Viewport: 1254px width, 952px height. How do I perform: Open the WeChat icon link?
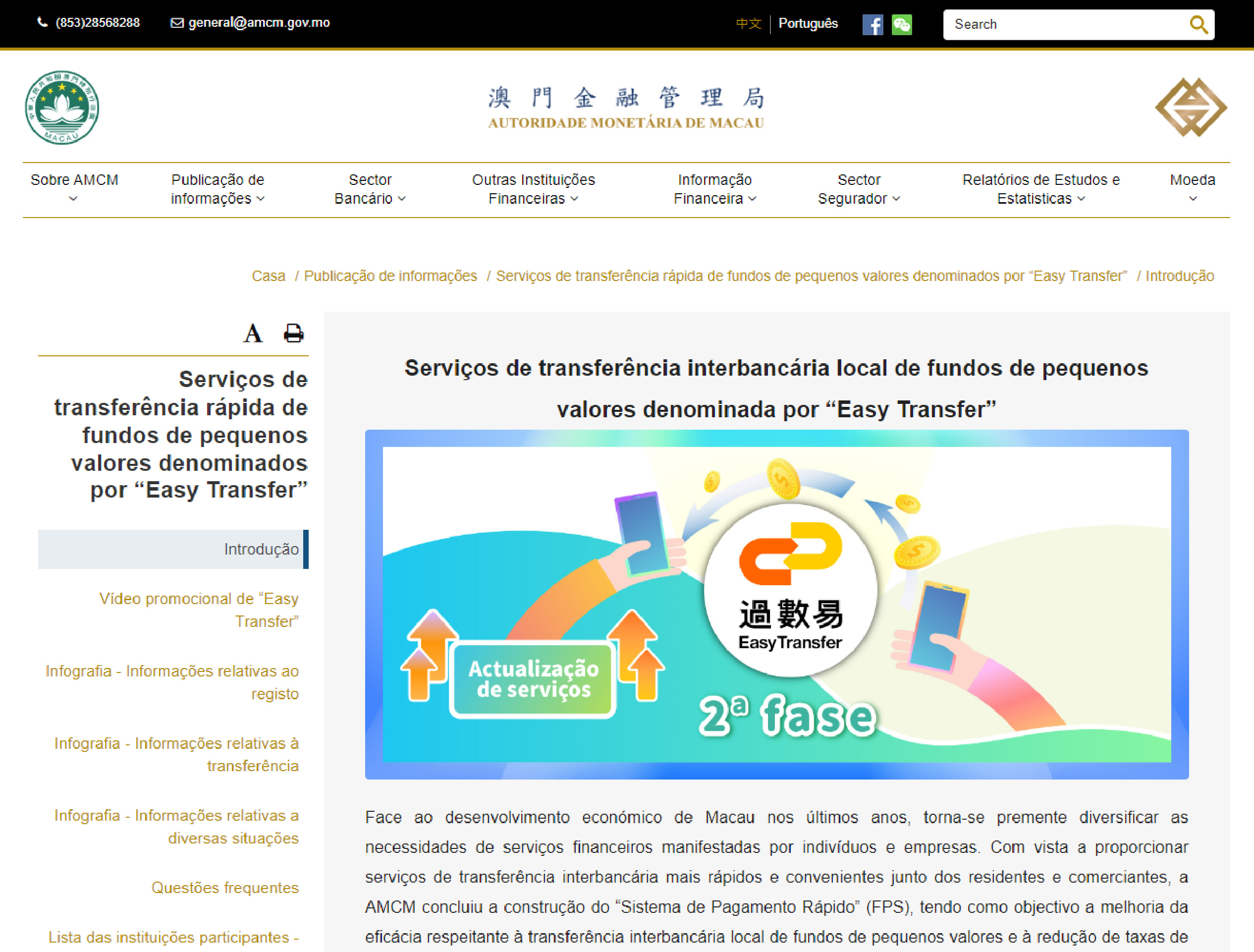pos(901,24)
